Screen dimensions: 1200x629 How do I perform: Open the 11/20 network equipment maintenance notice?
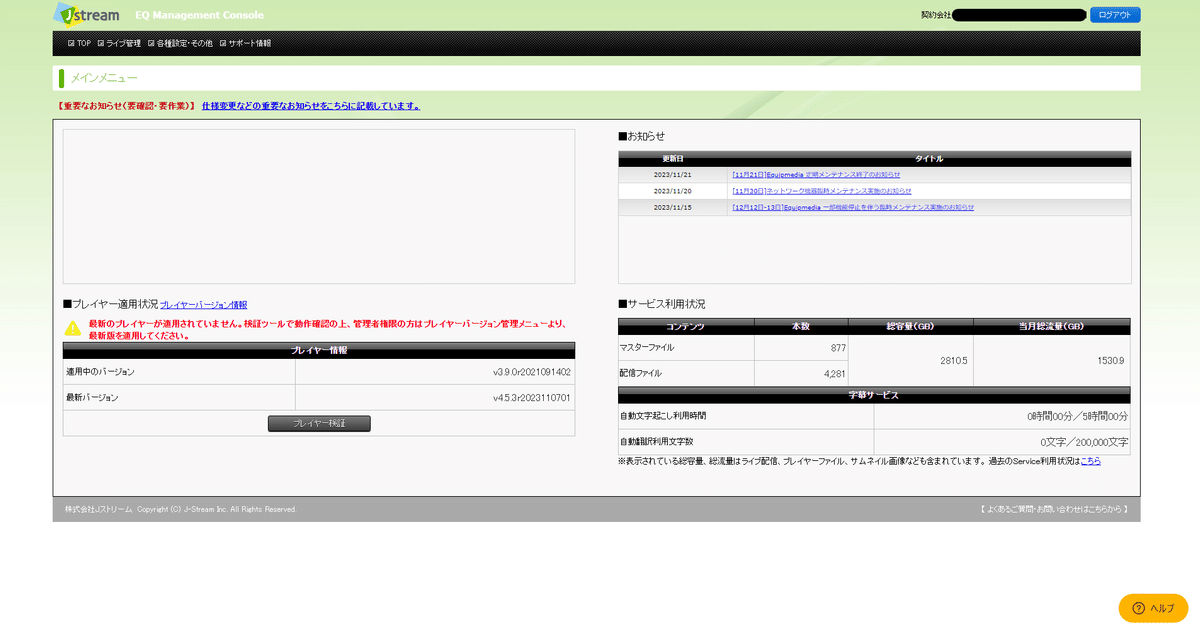point(822,191)
